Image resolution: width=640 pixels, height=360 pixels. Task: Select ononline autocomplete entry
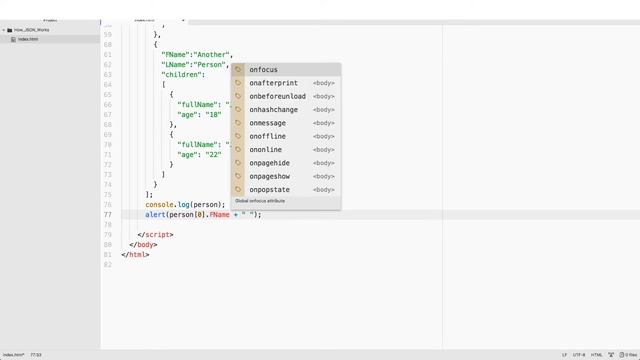pyautogui.click(x=286, y=149)
